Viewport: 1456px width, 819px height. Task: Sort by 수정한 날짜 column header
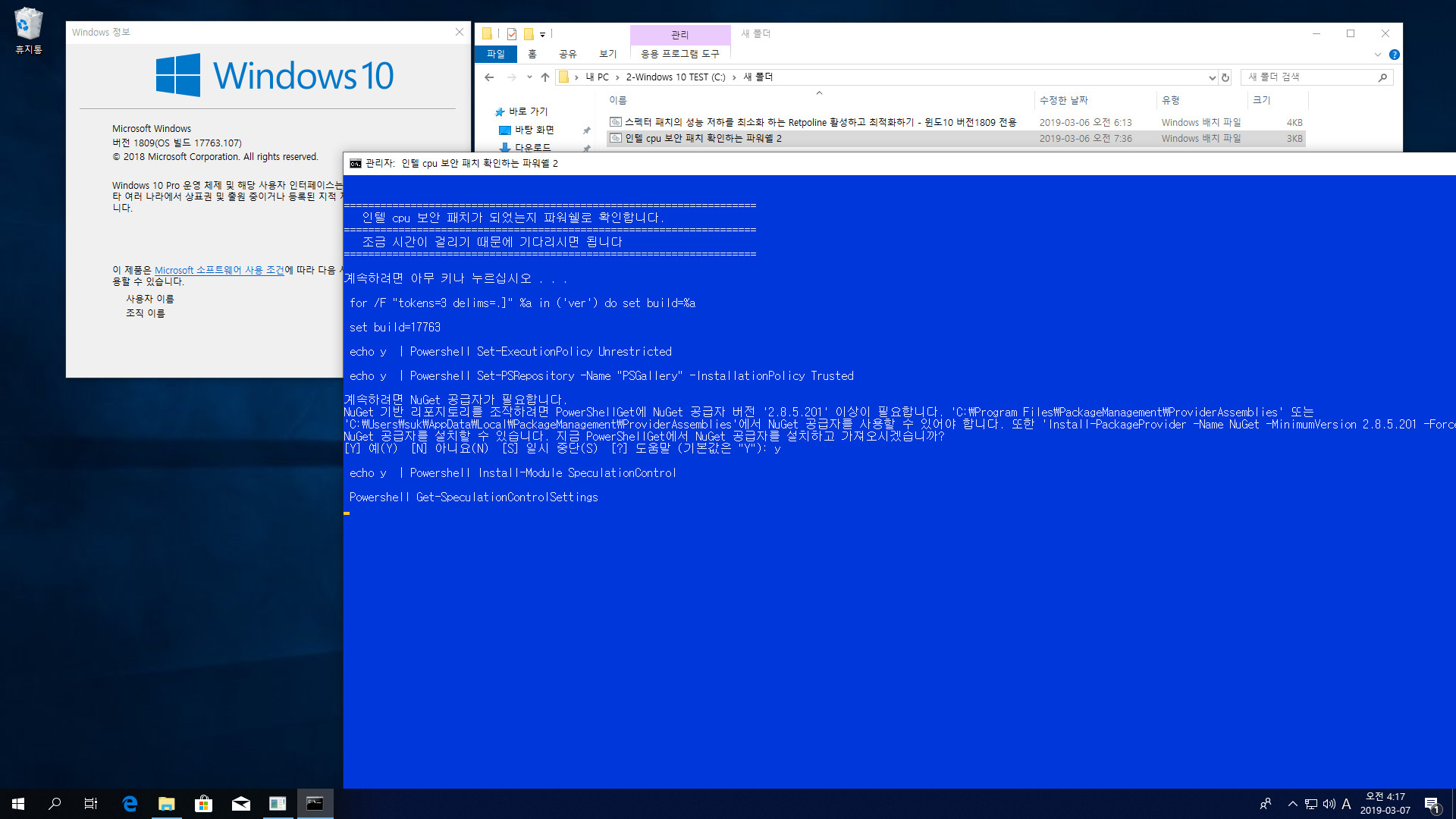[1063, 100]
